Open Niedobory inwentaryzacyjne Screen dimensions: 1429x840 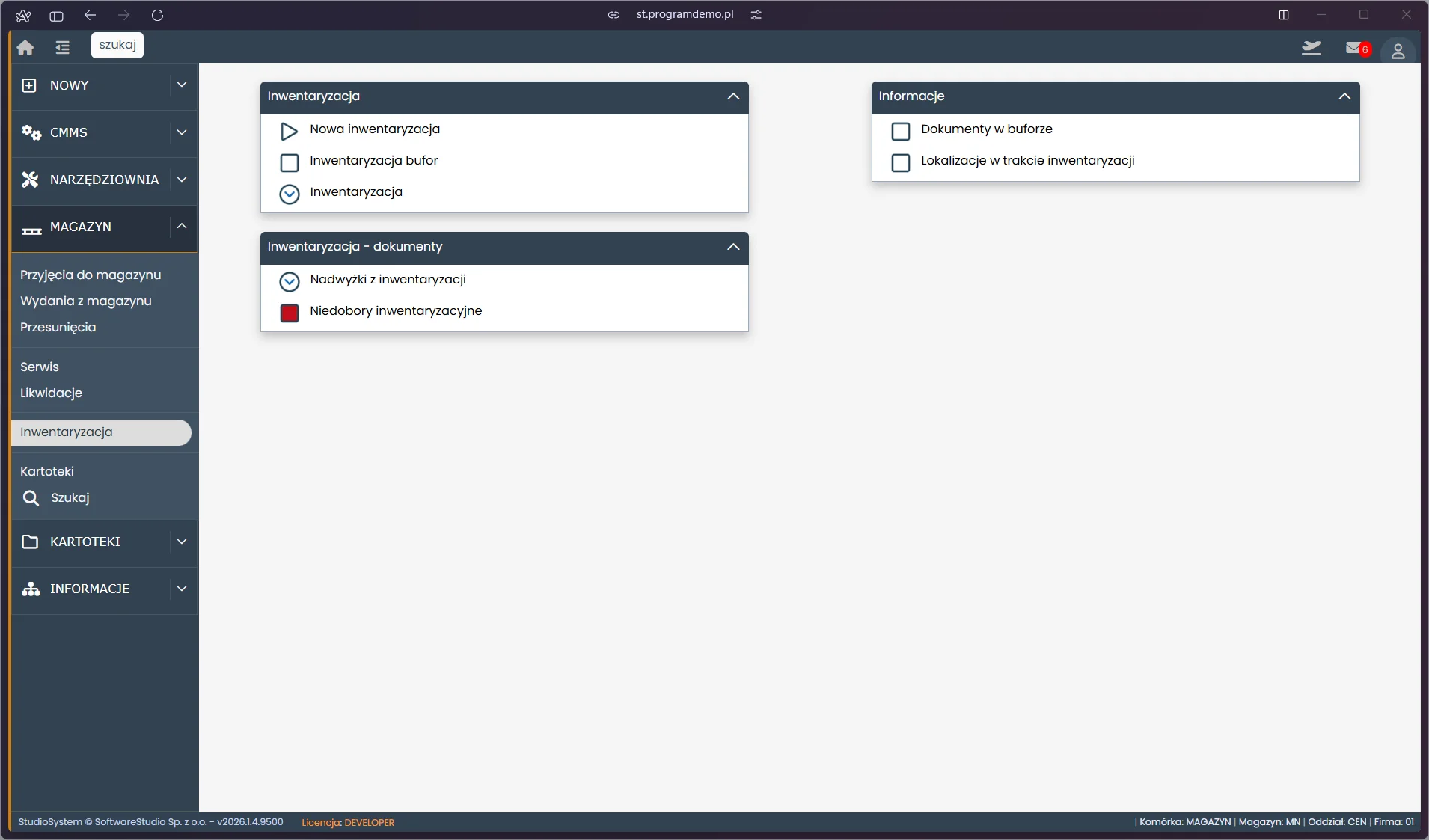click(x=396, y=310)
